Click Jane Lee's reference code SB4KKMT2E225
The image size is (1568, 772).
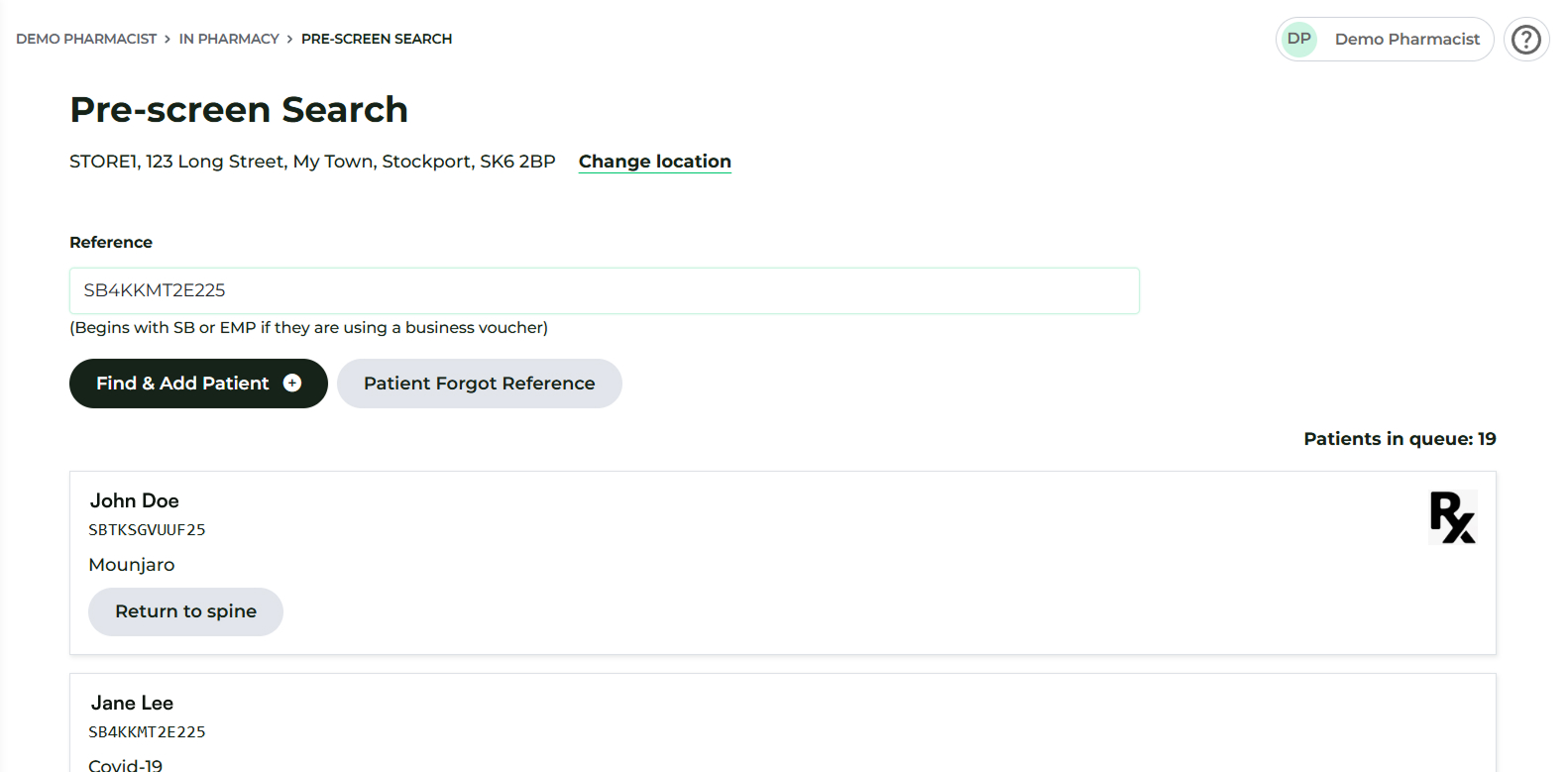click(147, 732)
